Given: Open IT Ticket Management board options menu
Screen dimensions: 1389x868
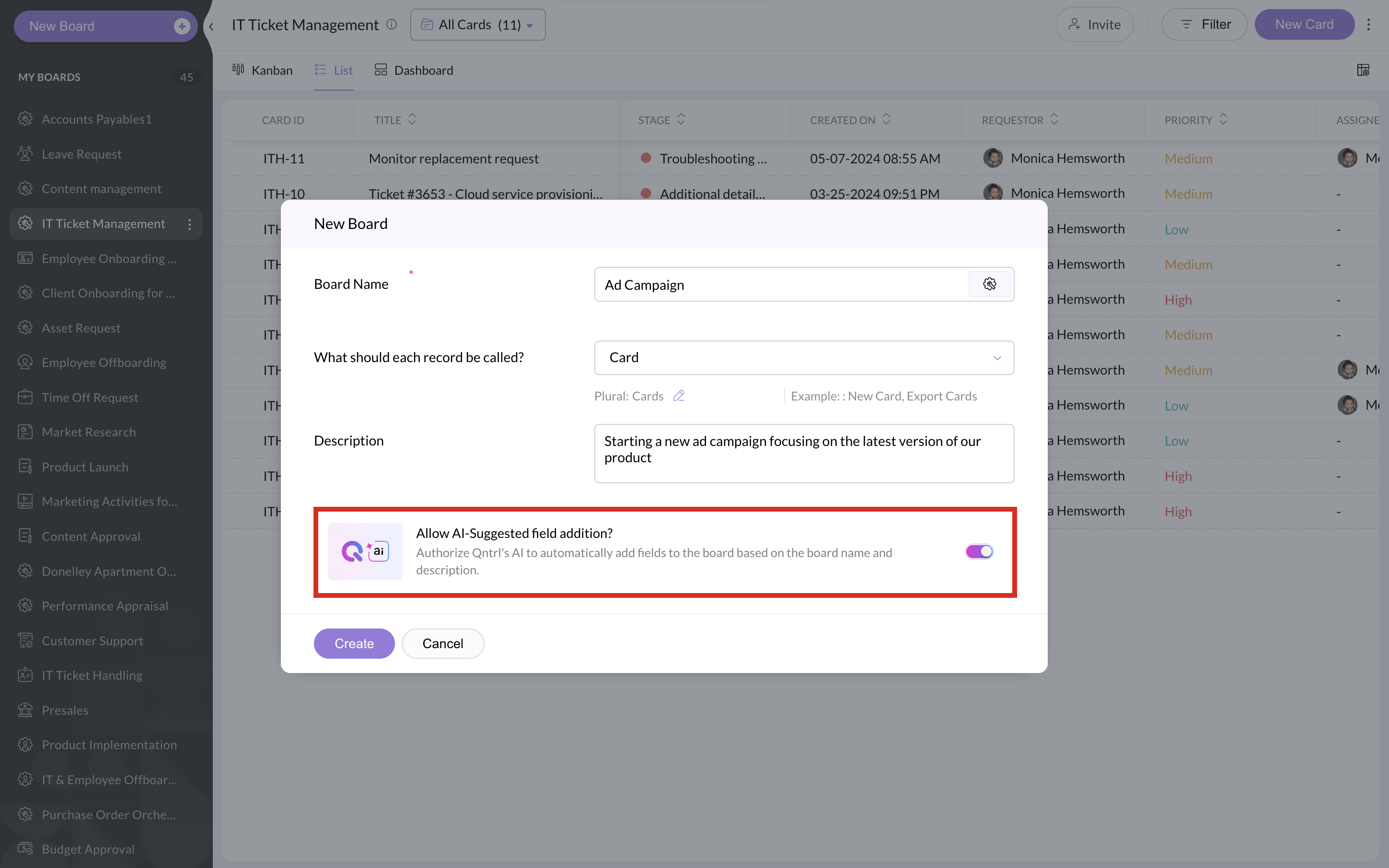Looking at the screenshot, I should pos(189,224).
